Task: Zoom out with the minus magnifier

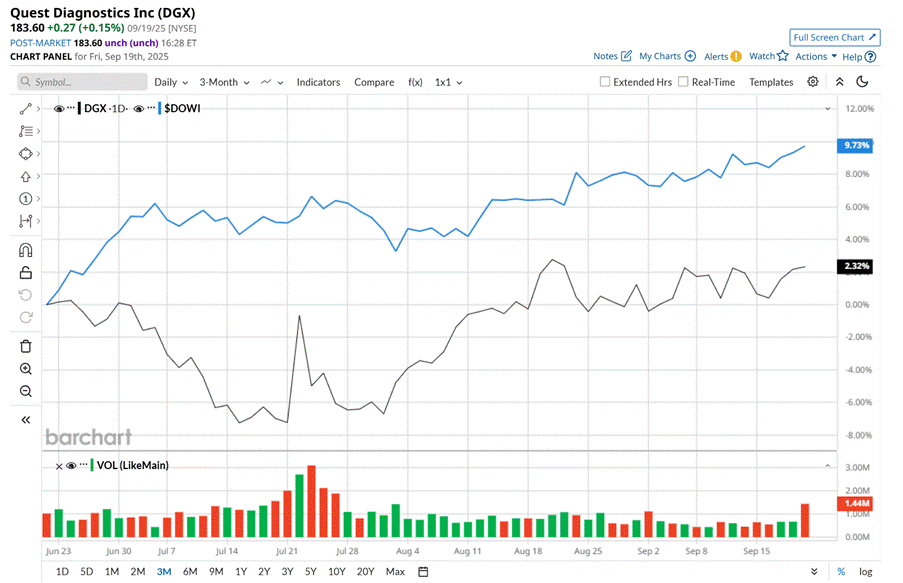Action: coord(25,391)
